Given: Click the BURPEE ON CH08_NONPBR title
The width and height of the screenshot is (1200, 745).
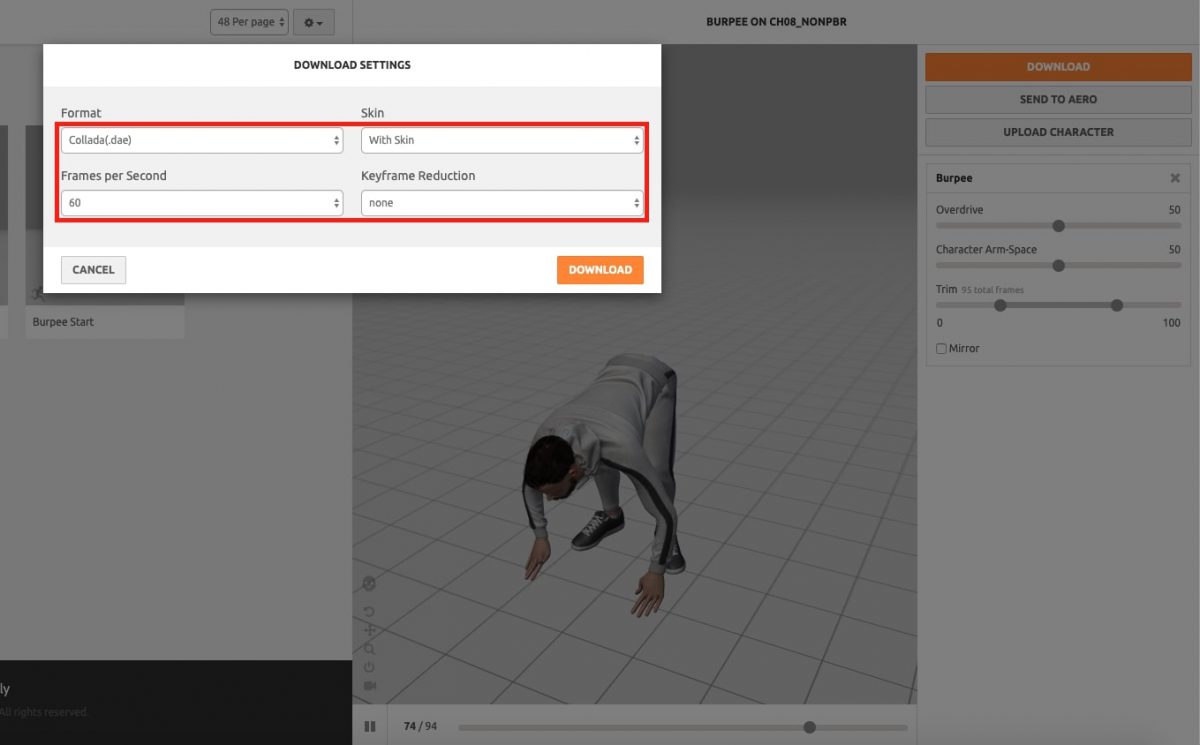Looking at the screenshot, I should click(x=776, y=20).
